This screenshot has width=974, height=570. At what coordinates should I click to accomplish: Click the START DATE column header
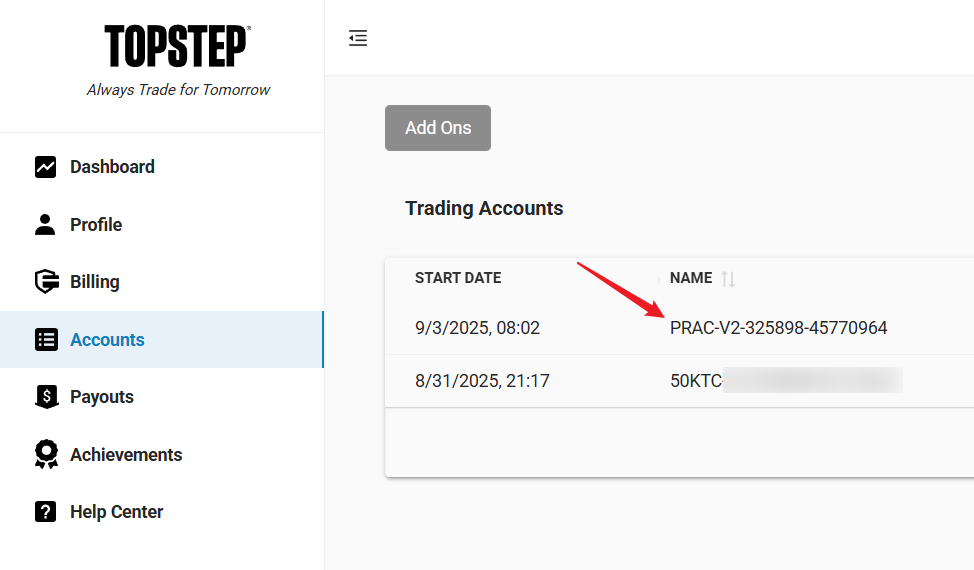click(458, 278)
